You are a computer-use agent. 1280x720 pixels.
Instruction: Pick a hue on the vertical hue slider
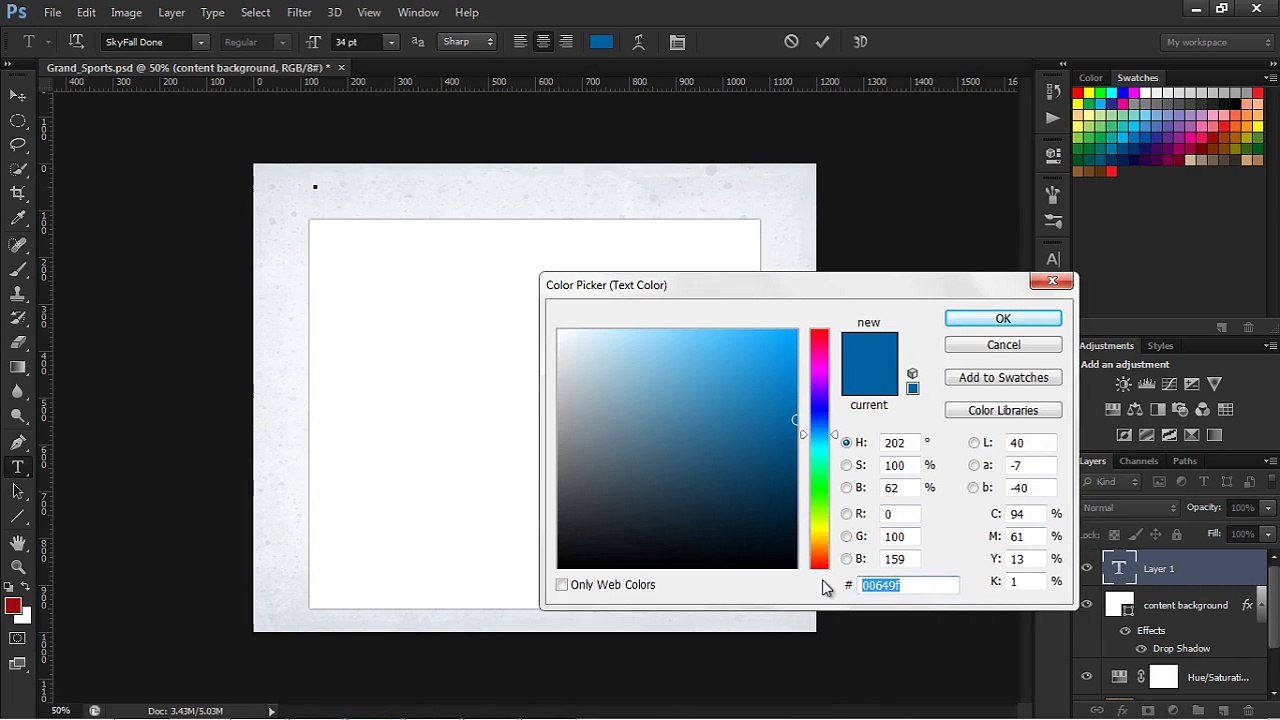point(819,449)
